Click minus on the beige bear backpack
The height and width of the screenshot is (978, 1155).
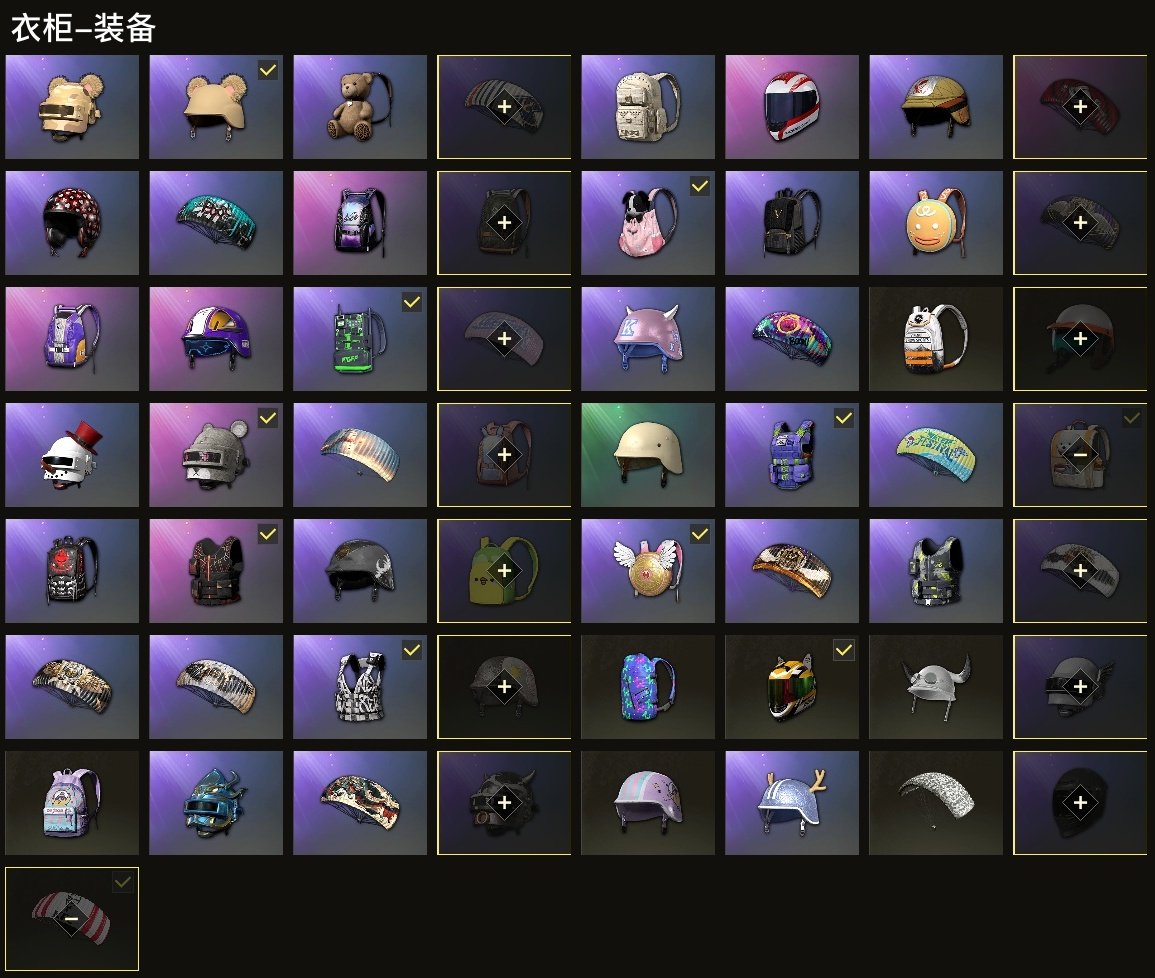click(1080, 454)
